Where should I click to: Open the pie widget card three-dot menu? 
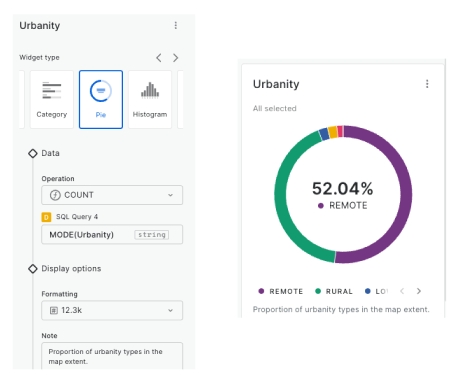click(x=427, y=84)
